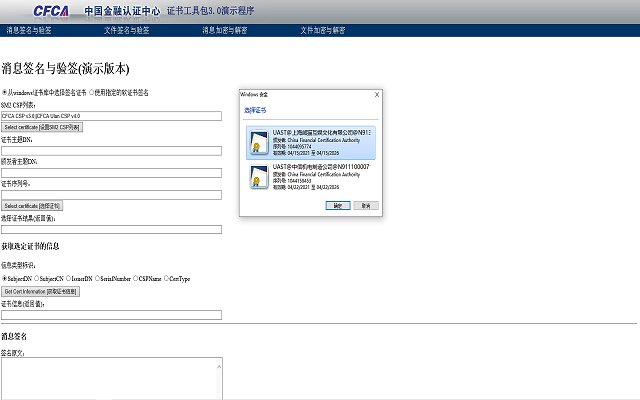Select the certificate ending in N913
This screenshot has width=640, height=400.
coord(311,142)
